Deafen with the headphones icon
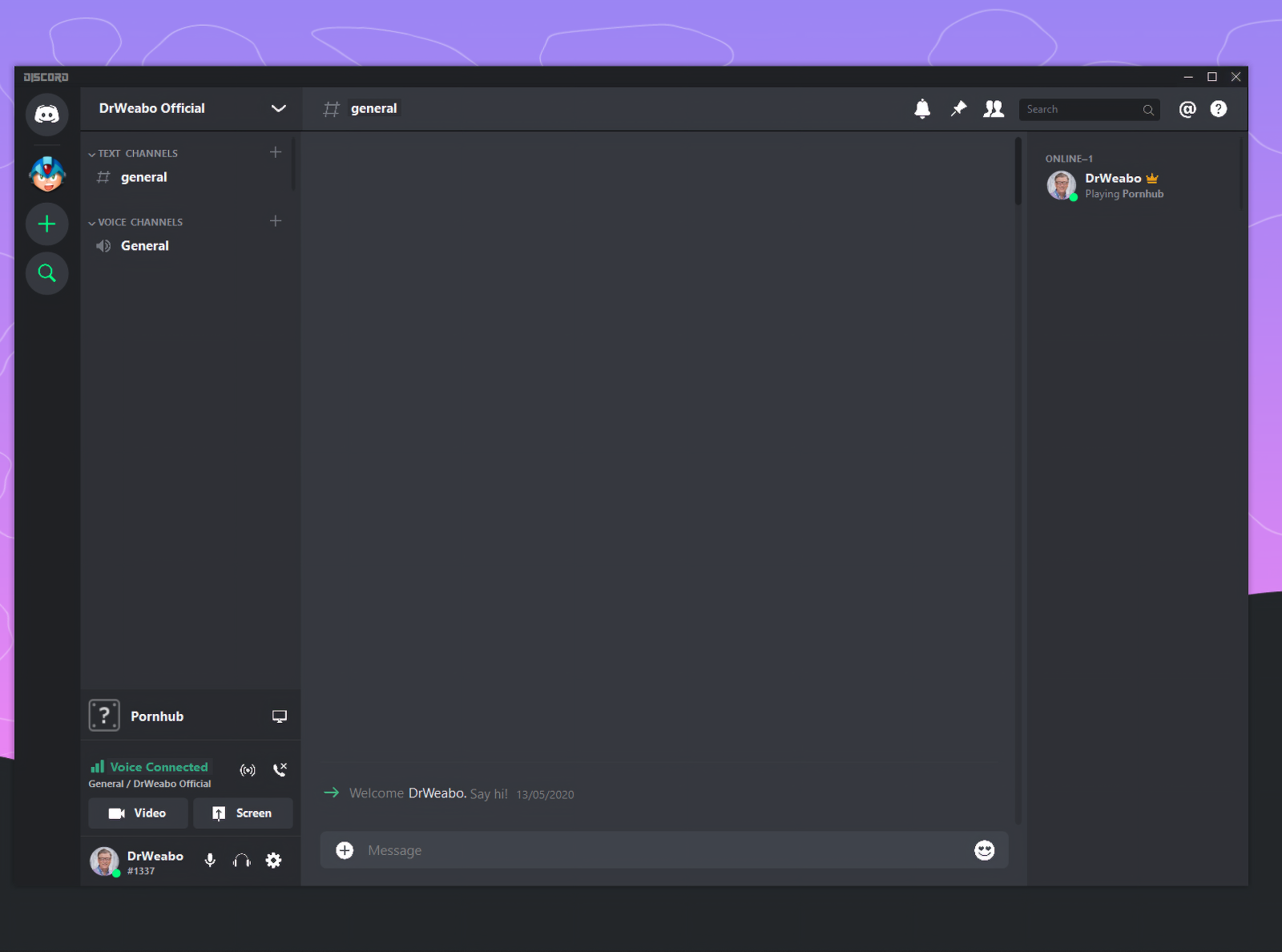Screen dimensions: 1282x952 pyautogui.click(x=242, y=861)
